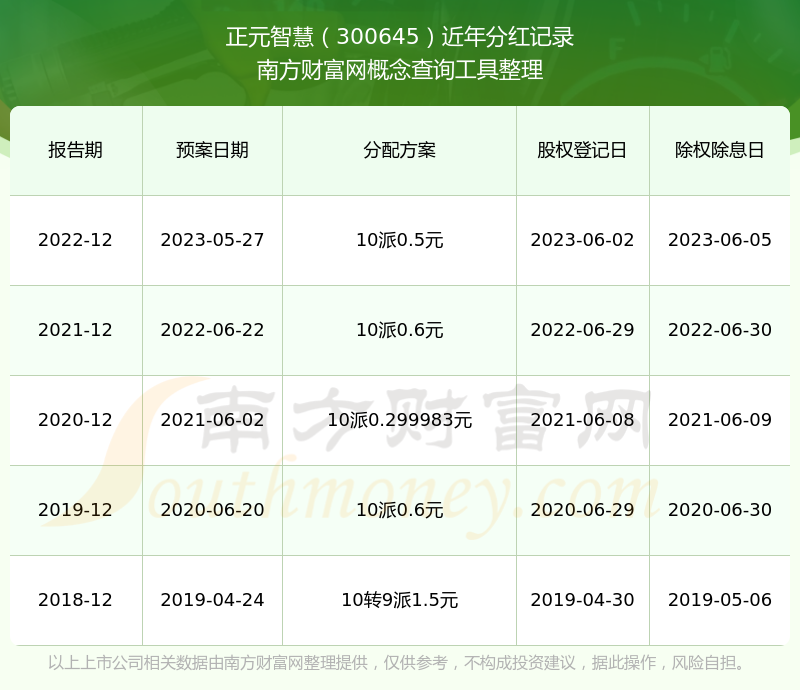Viewport: 800px width, 690px height.
Task: Click the 10派0.299983元 plan cell
Action: (399, 420)
